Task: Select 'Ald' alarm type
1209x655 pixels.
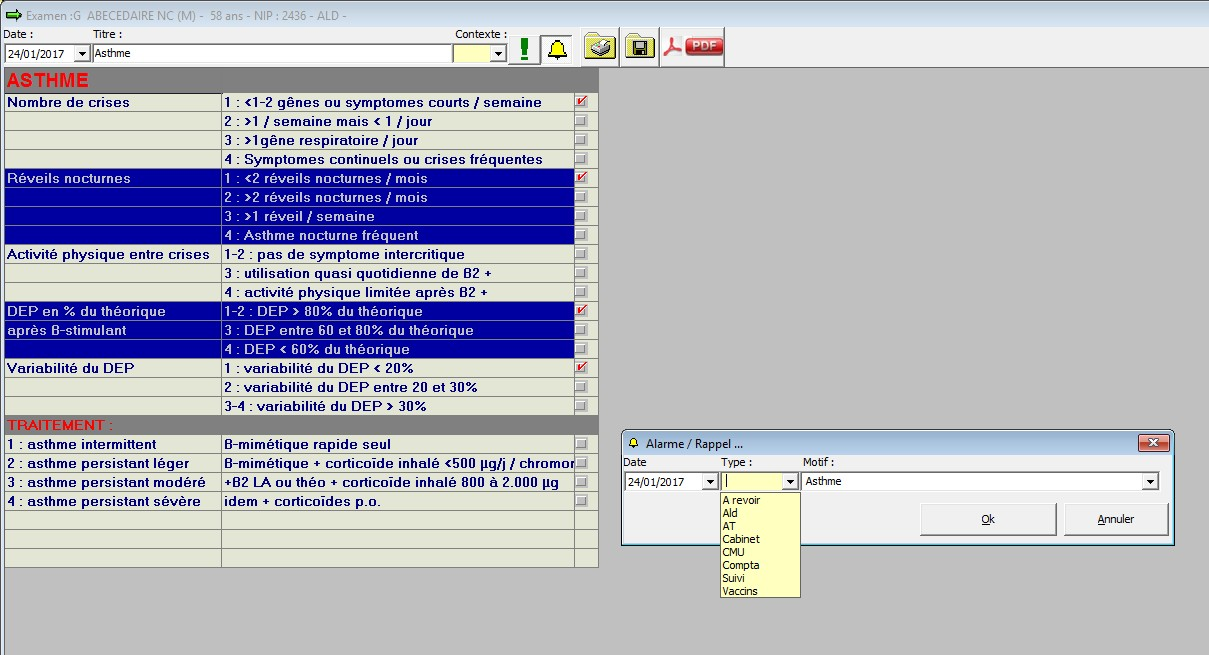Action: coord(760,513)
